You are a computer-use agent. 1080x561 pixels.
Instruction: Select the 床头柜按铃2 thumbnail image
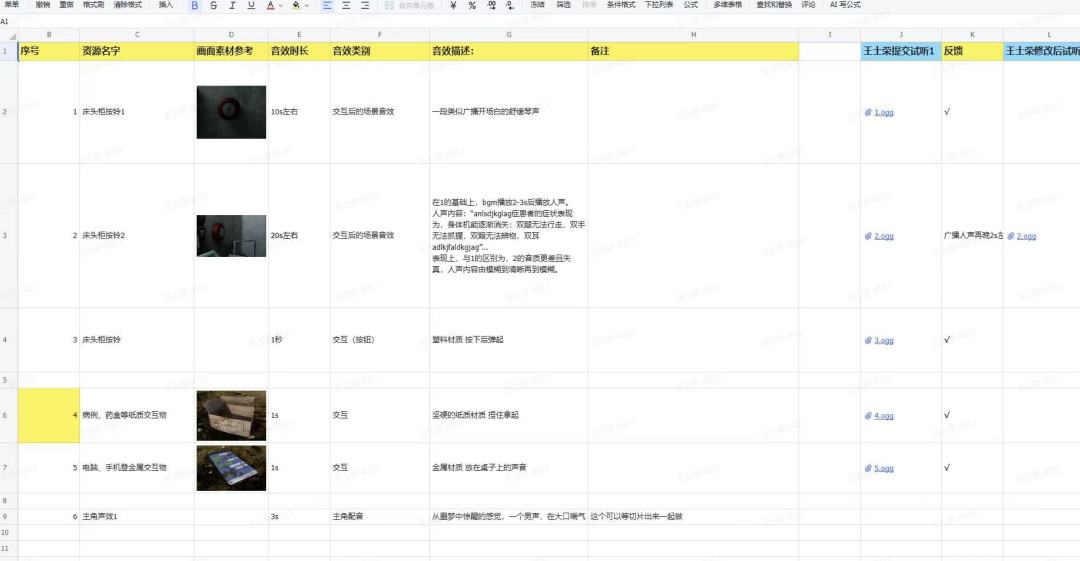coord(231,236)
